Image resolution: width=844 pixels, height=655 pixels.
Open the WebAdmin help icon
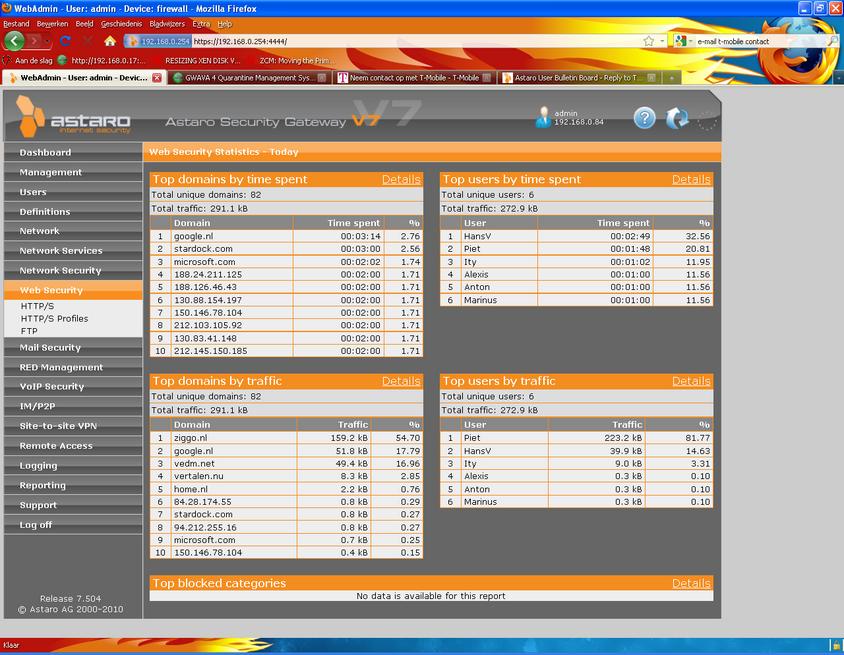(645, 118)
